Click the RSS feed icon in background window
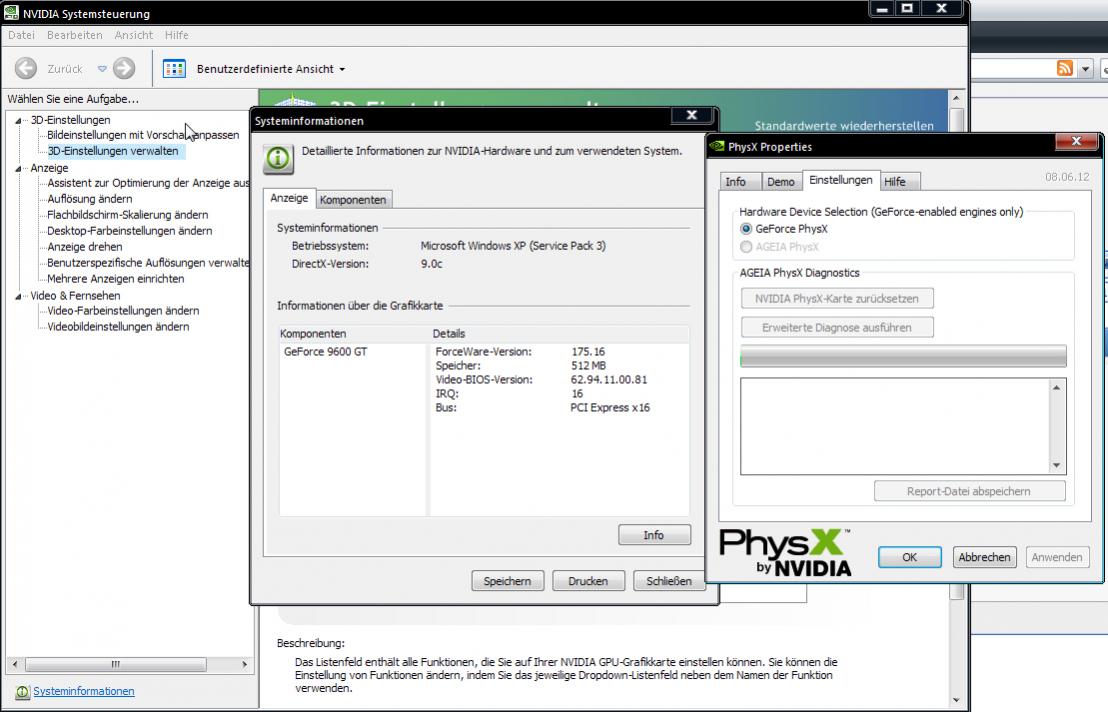Viewport: 1108px width, 712px height. (1065, 69)
